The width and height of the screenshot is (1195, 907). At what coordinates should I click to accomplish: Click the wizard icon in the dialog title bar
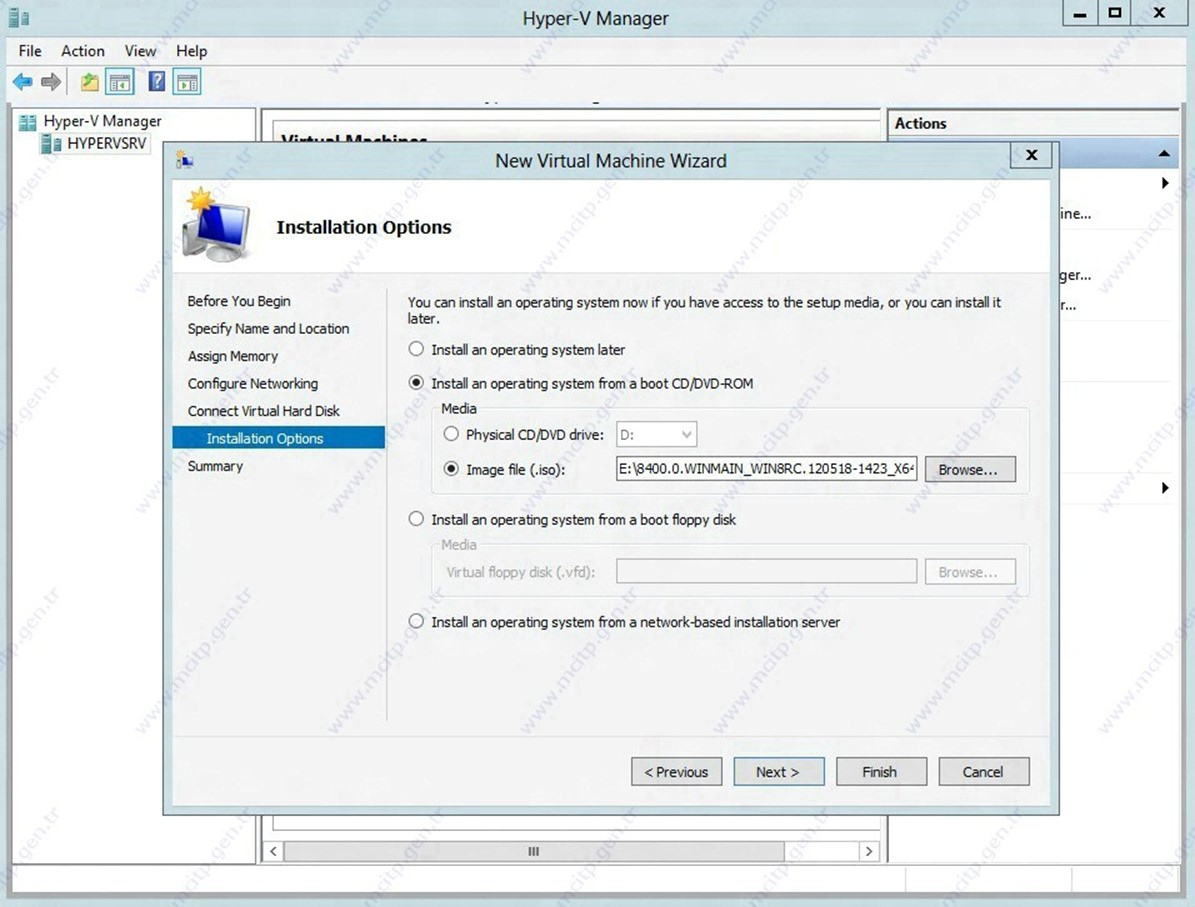(184, 160)
